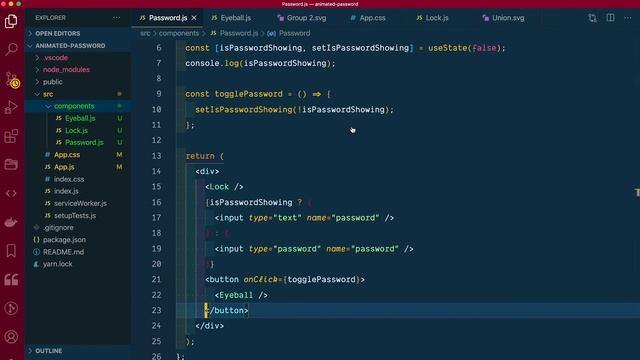Expand the public folder

point(53,82)
